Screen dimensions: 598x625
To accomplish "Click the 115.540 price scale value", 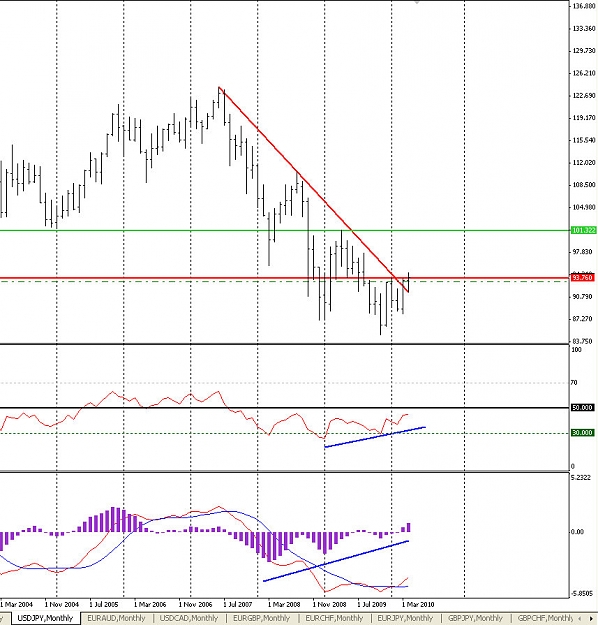I will point(584,140).
